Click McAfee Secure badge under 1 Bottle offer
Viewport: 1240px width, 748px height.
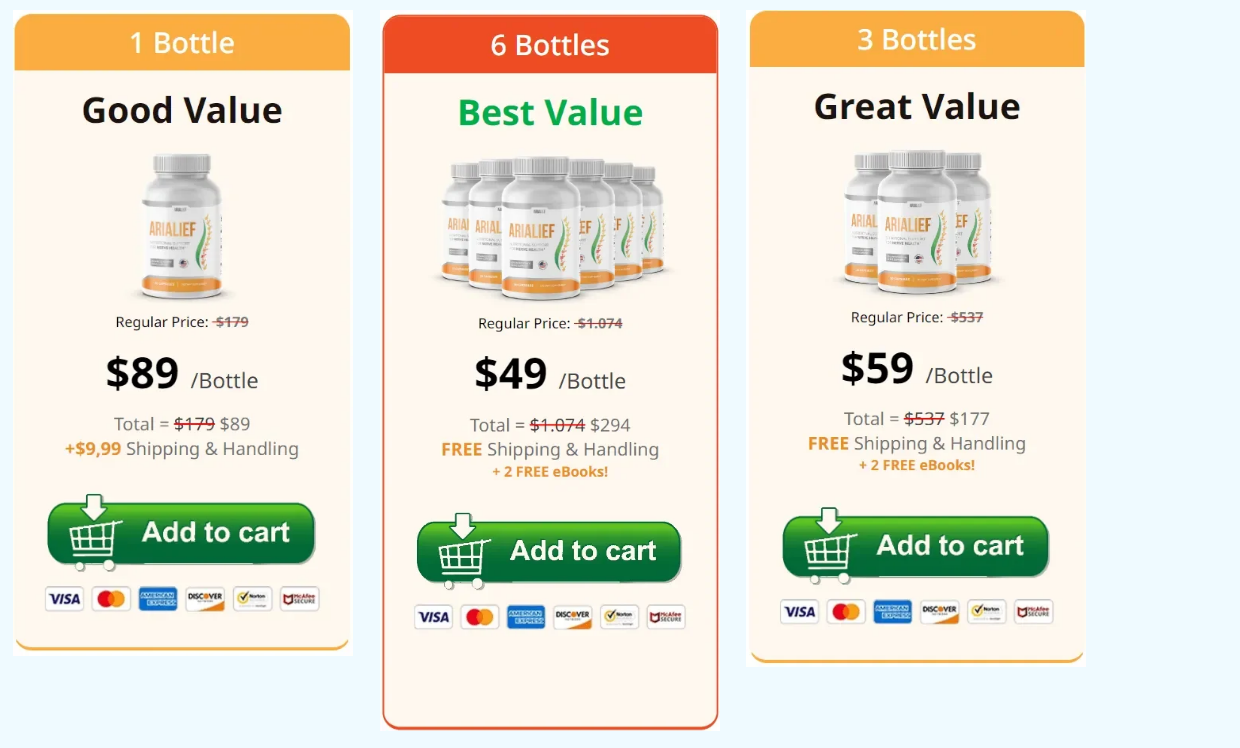click(x=299, y=599)
